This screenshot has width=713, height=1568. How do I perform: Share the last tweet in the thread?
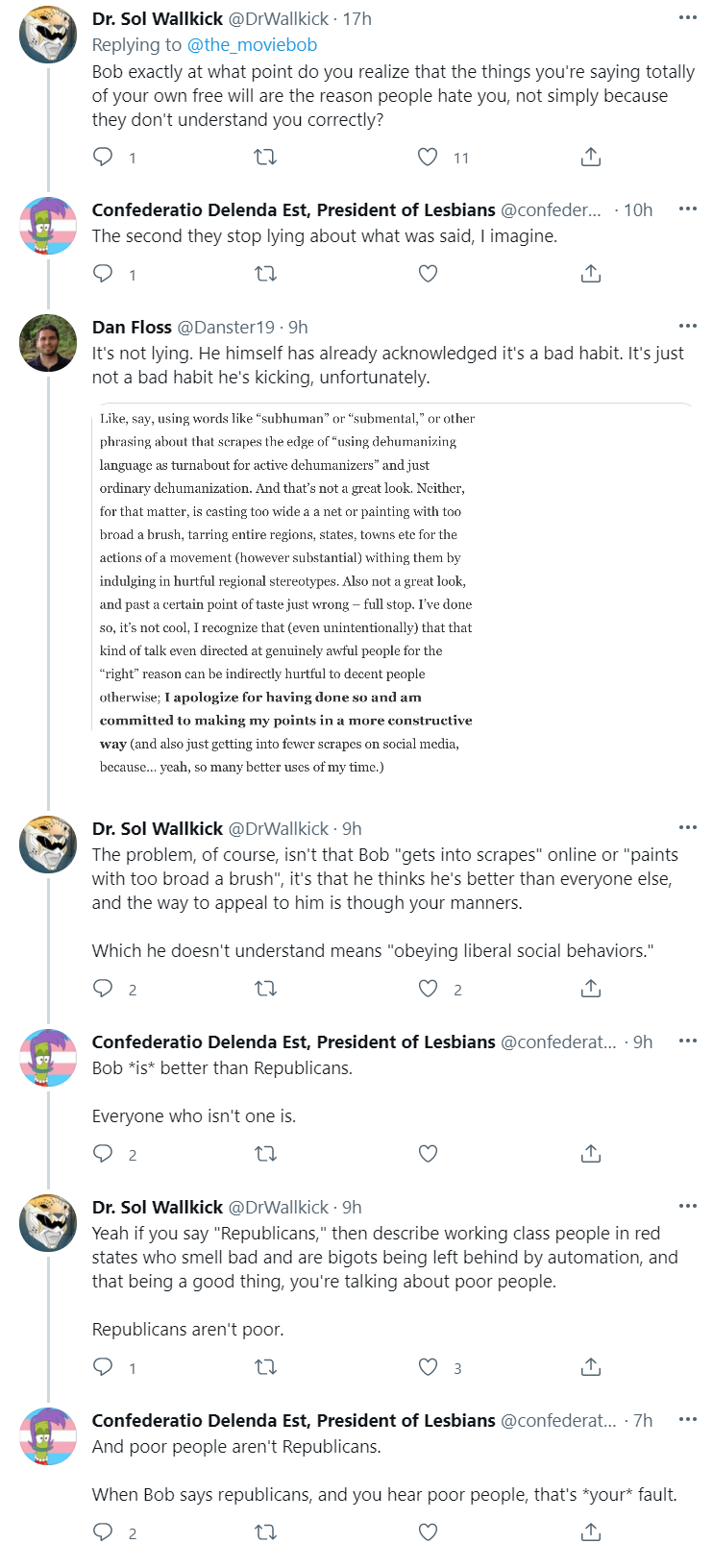(x=591, y=1532)
